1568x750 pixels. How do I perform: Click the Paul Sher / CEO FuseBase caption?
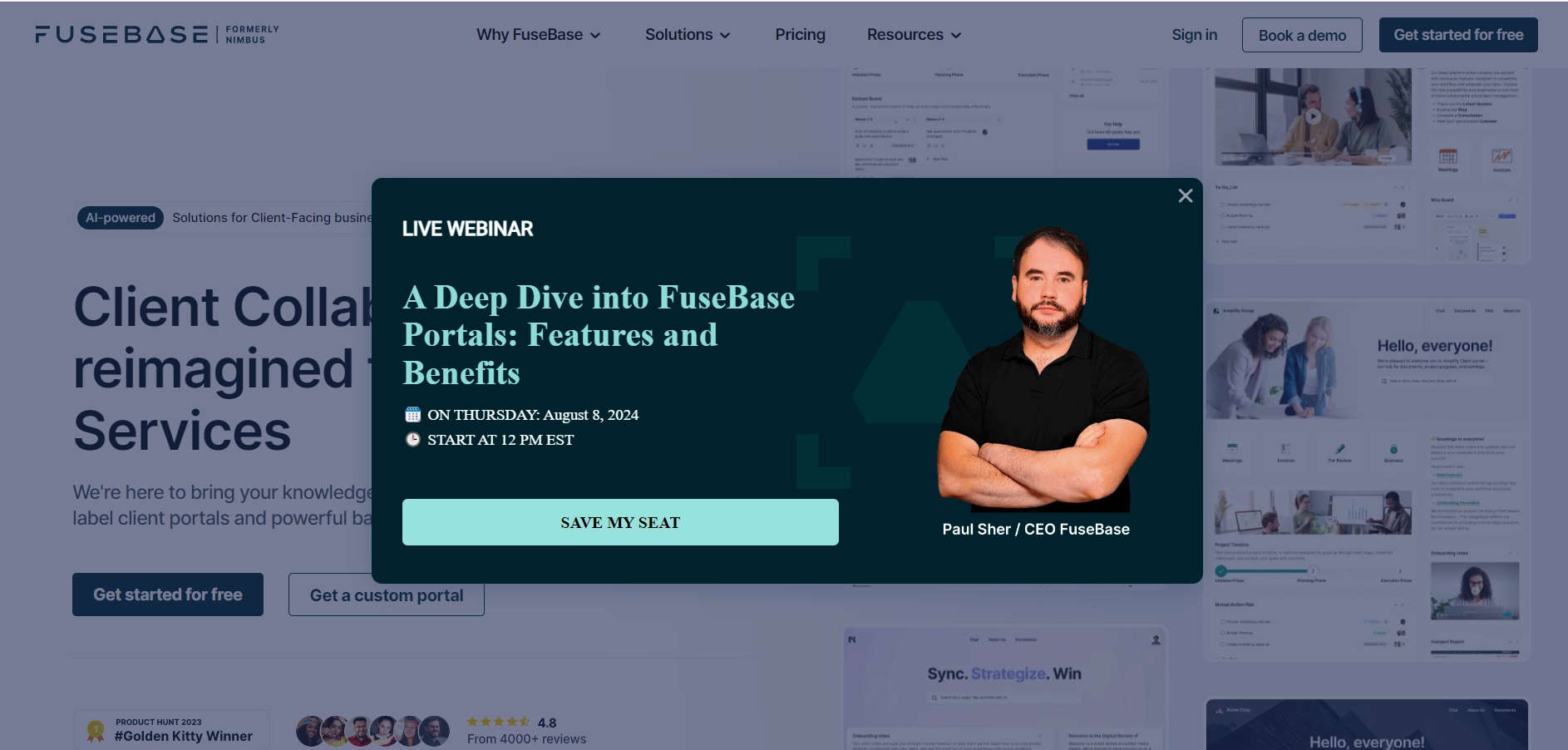[x=1036, y=530]
